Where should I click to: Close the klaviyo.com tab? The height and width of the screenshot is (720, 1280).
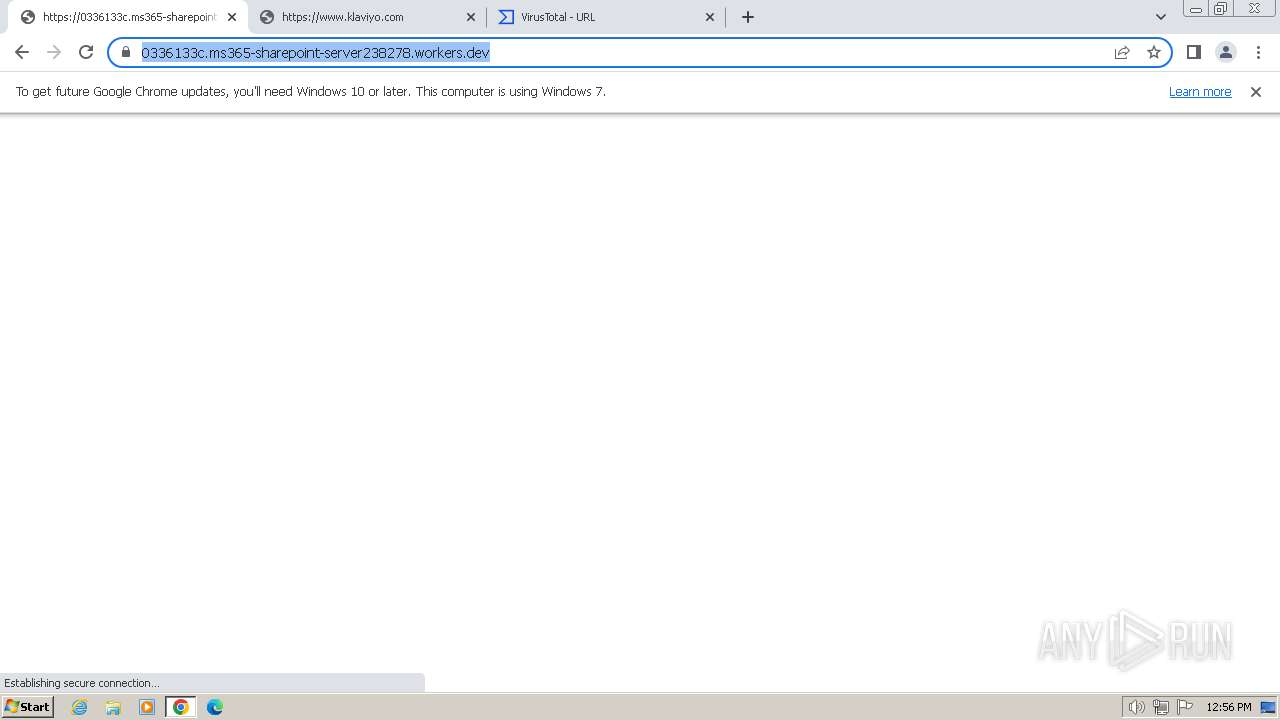click(471, 17)
